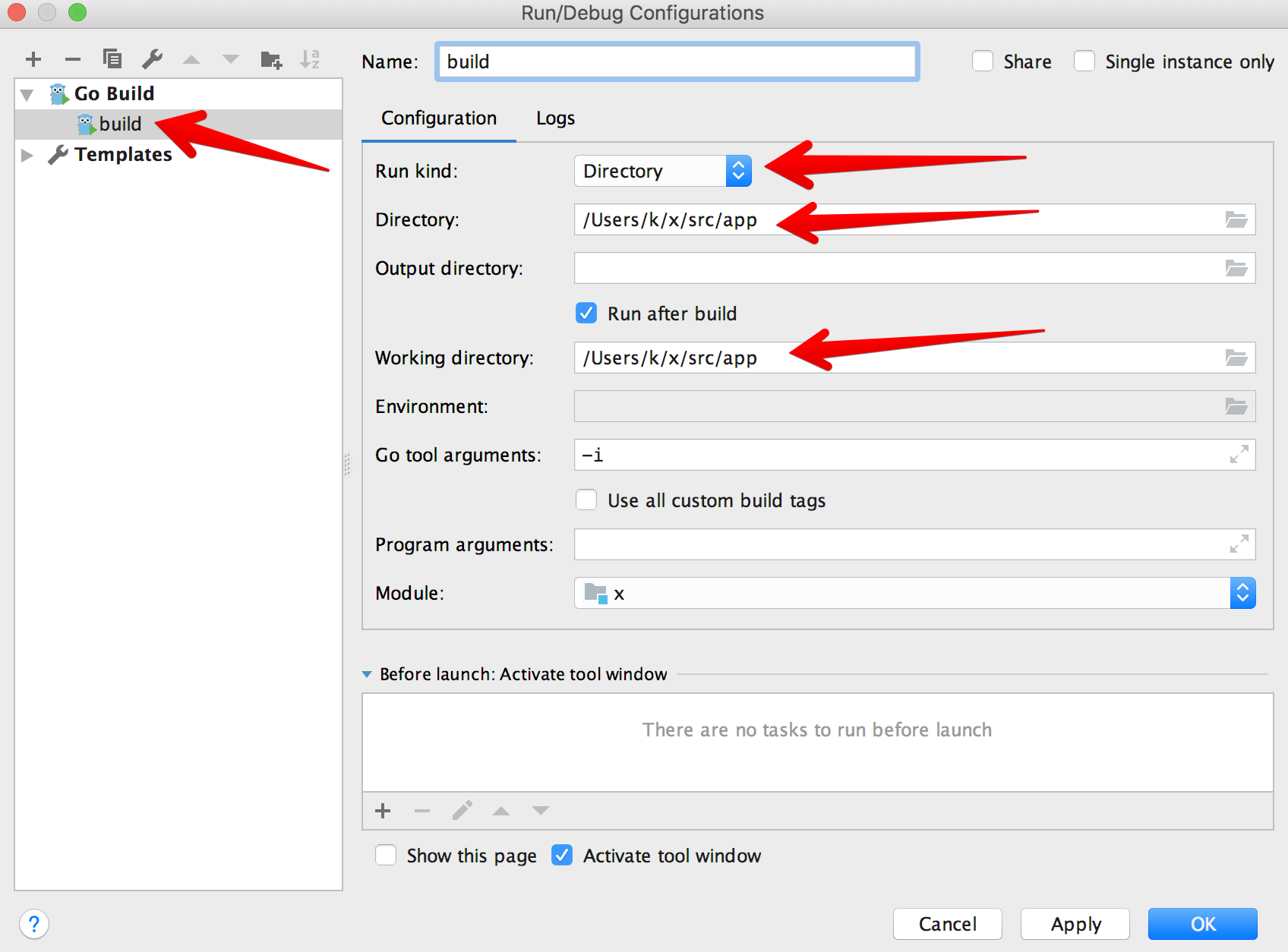Add a new run configuration

(33, 59)
